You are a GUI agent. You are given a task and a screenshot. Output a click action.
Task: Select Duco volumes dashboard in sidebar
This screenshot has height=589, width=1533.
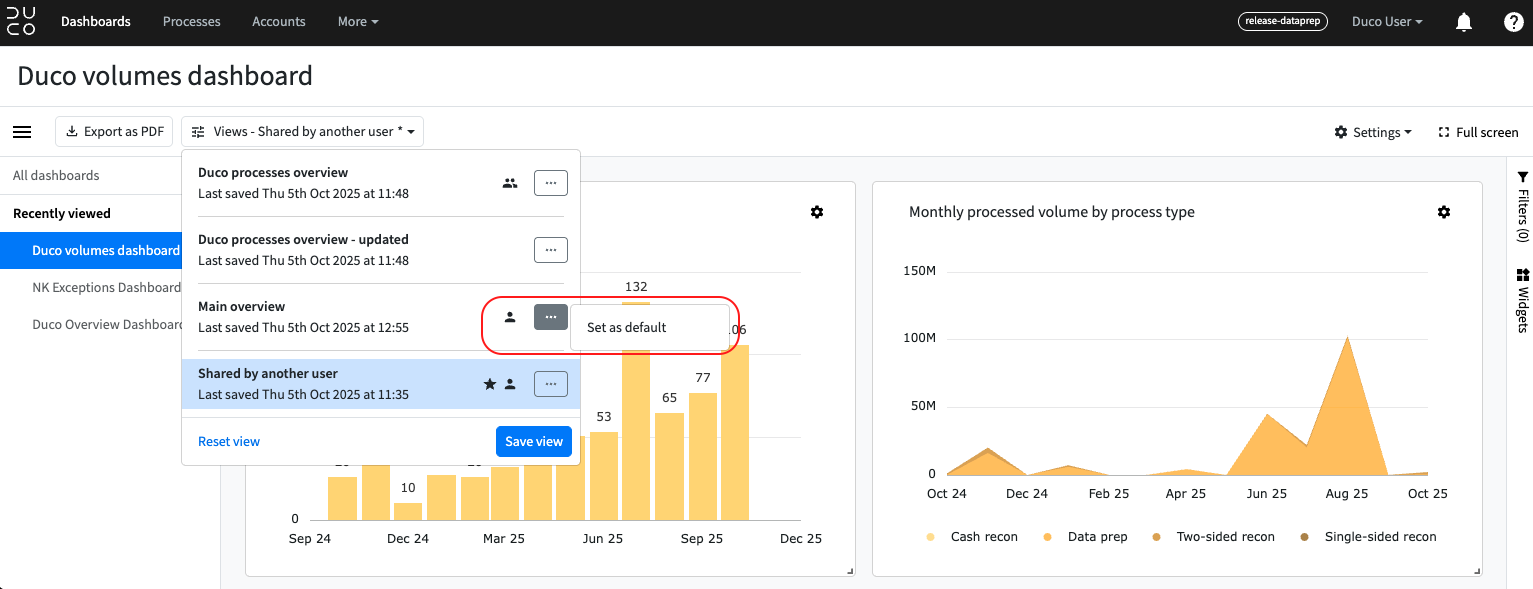(x=90, y=251)
